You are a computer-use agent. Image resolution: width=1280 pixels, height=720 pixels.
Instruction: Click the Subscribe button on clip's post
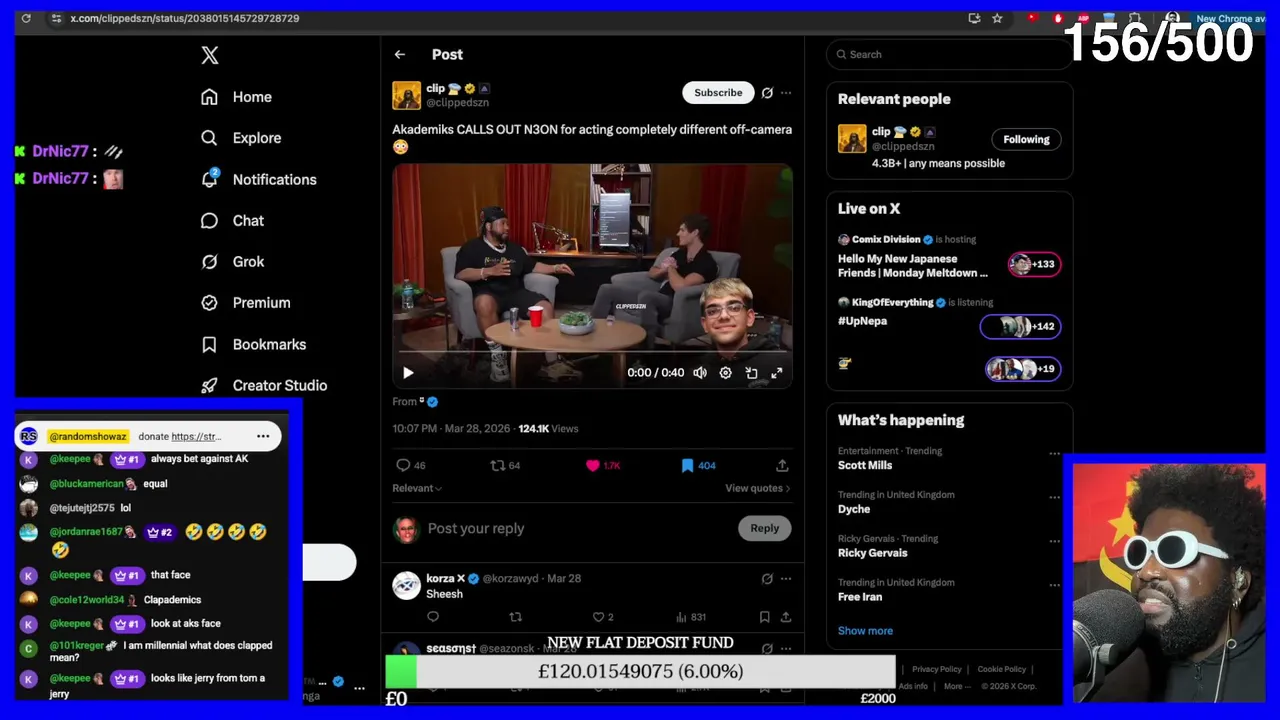pos(718,92)
